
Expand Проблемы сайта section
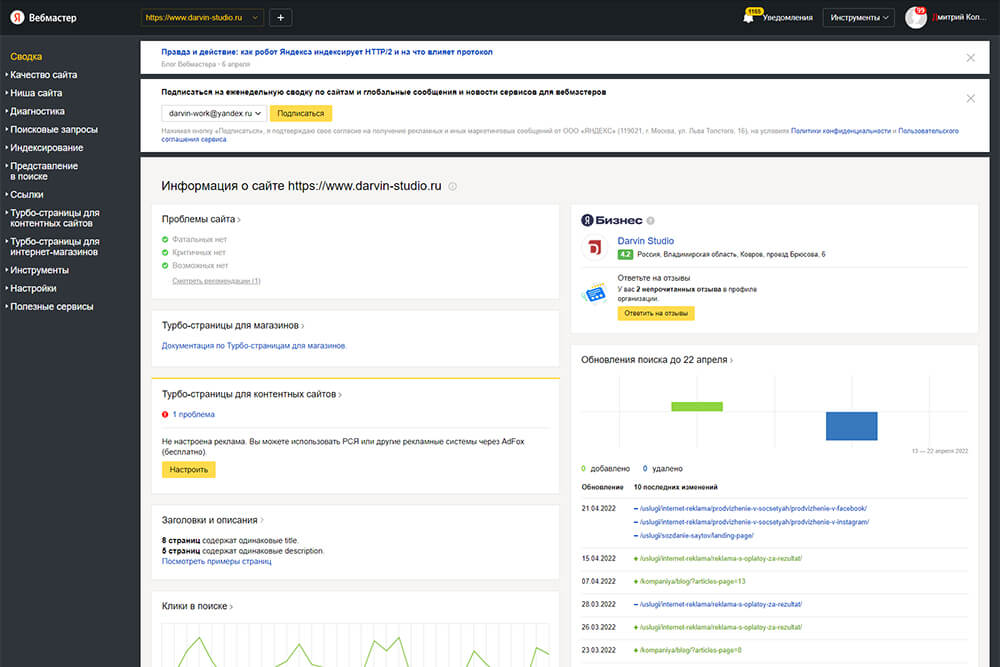coord(201,219)
